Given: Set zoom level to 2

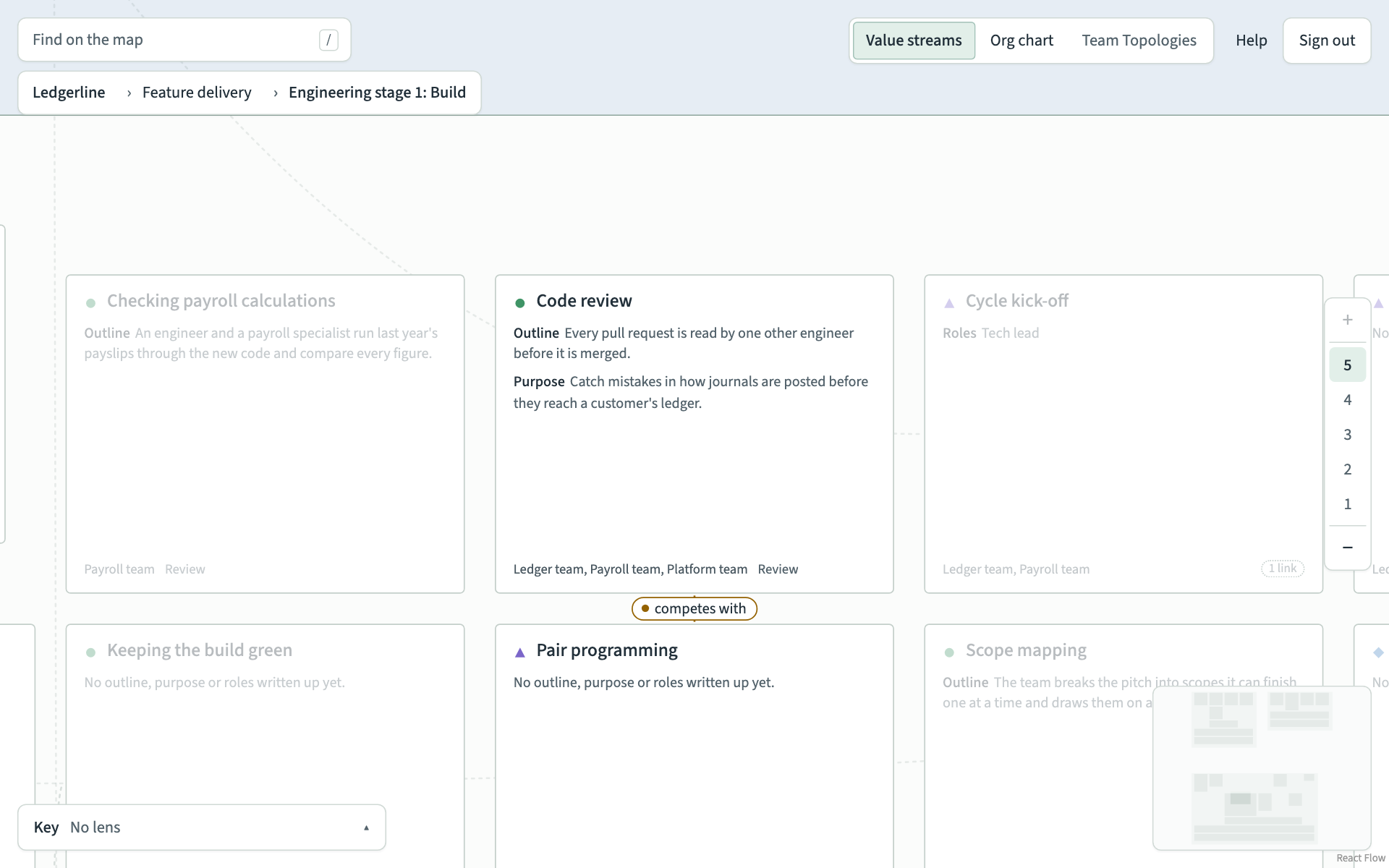Looking at the screenshot, I should (x=1347, y=469).
